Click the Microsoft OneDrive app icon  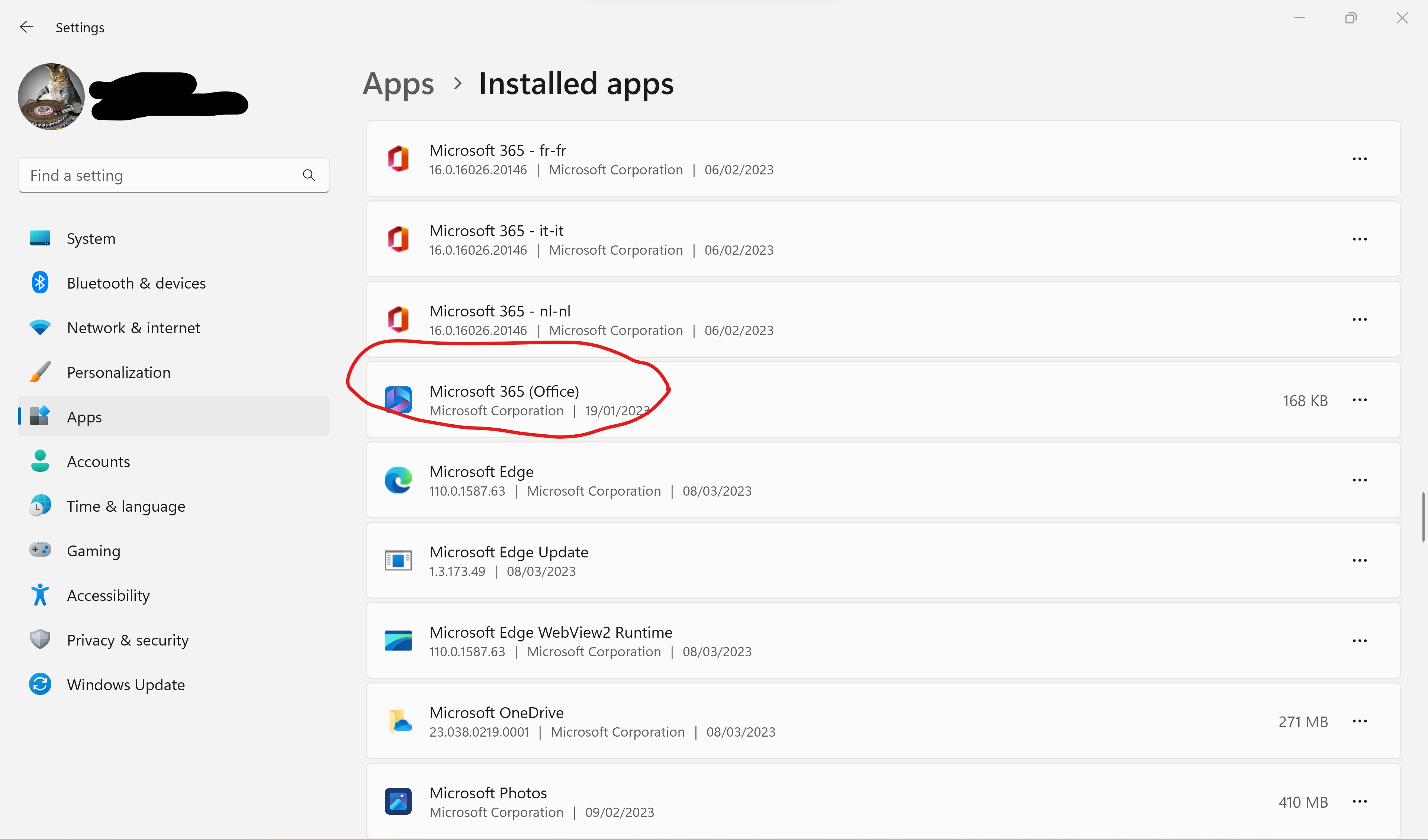click(398, 721)
